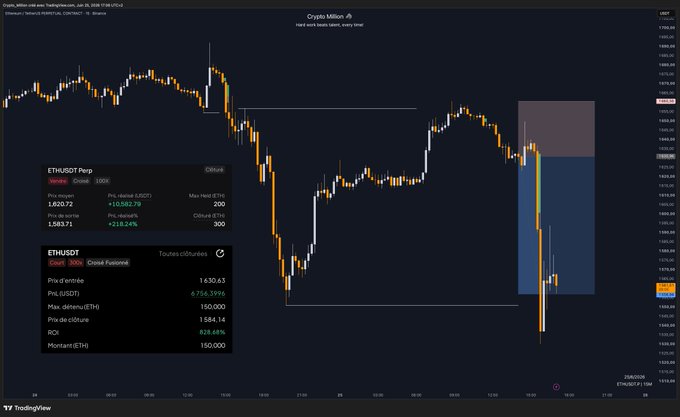Select the lower horizontal line drawing

pyautogui.click(x=402, y=306)
